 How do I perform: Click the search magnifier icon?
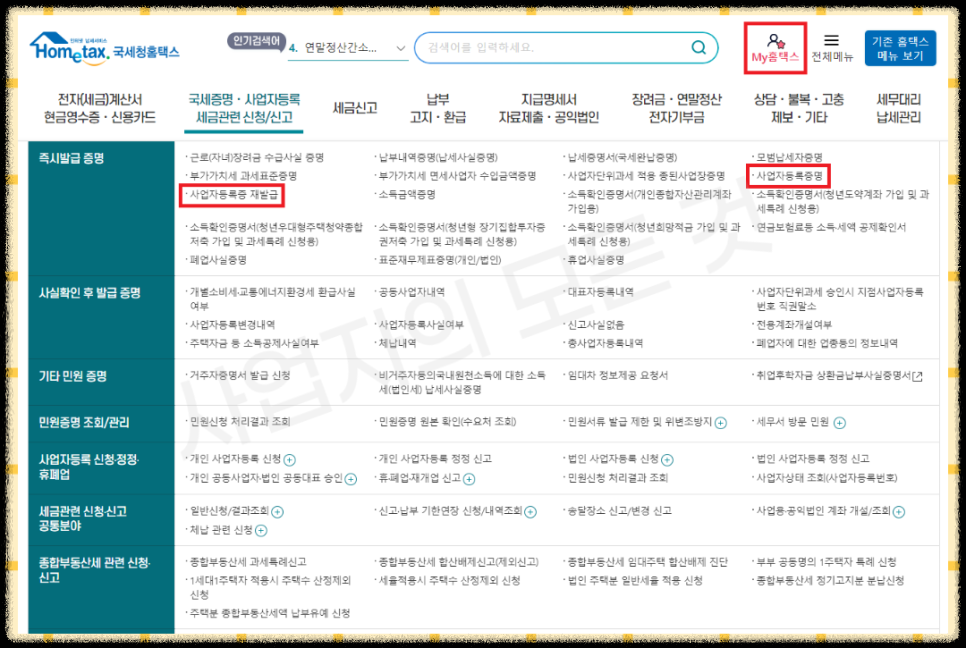700,47
